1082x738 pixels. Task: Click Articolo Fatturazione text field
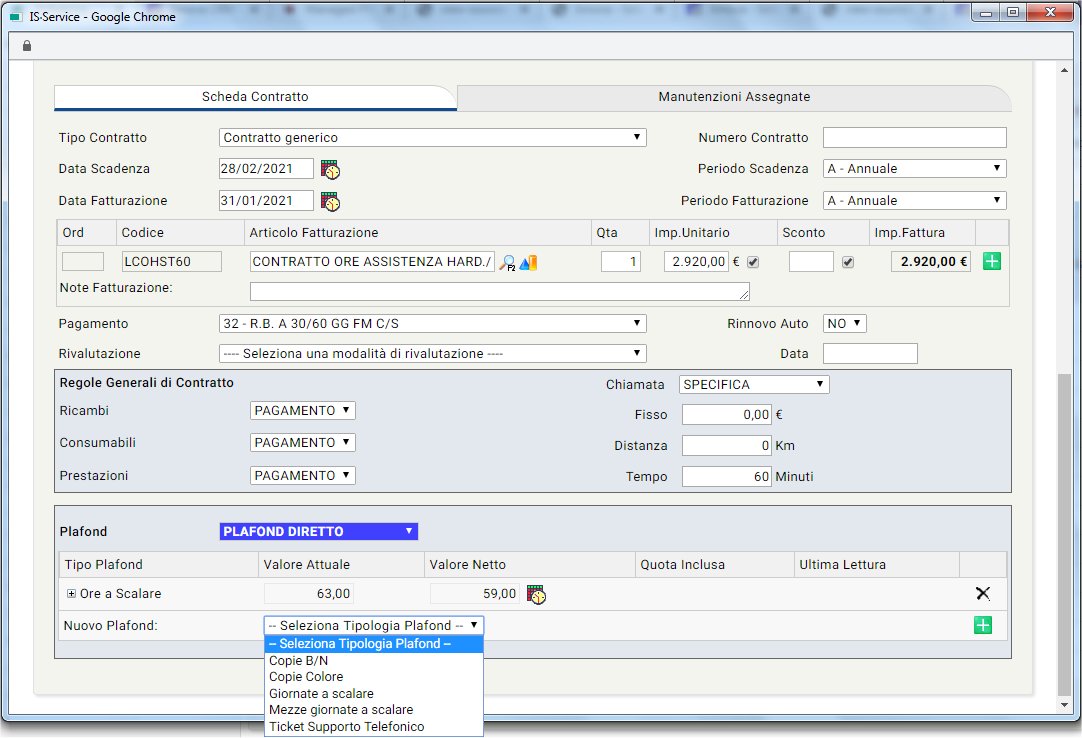(x=372, y=262)
